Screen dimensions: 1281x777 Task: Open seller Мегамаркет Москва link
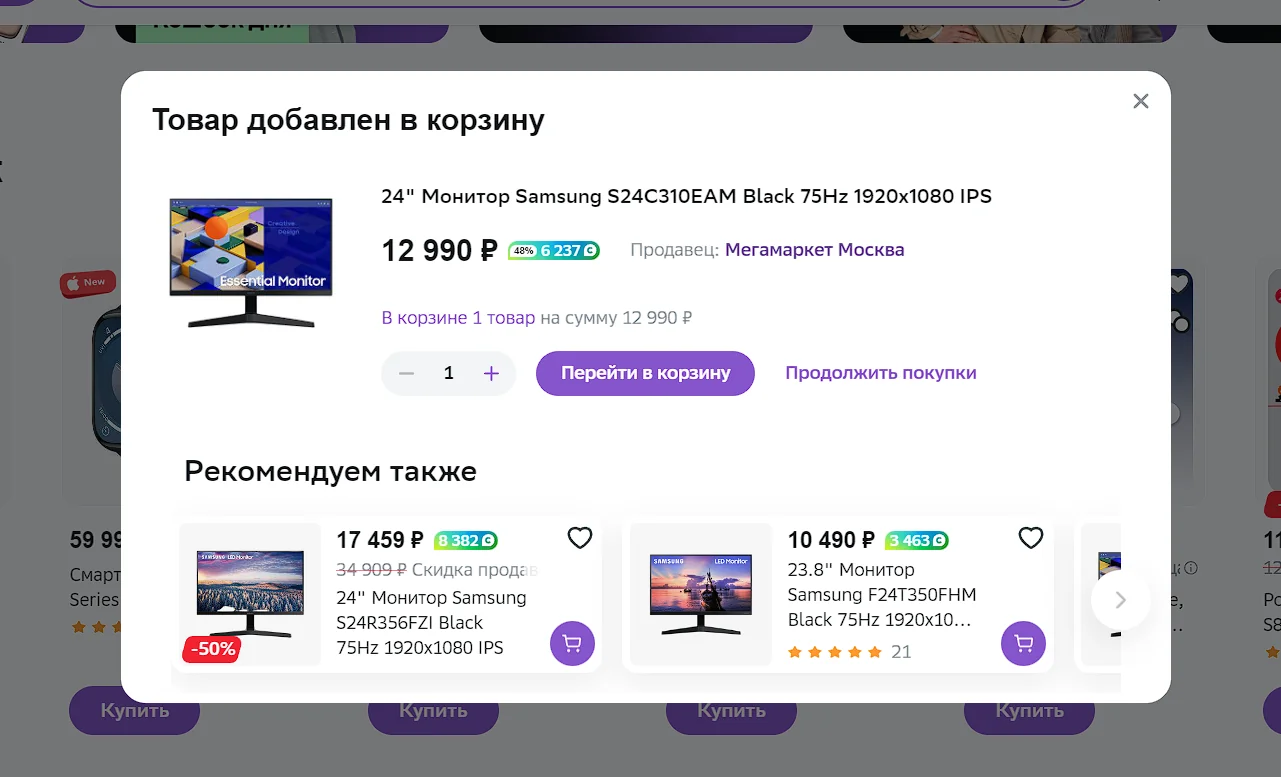click(814, 250)
